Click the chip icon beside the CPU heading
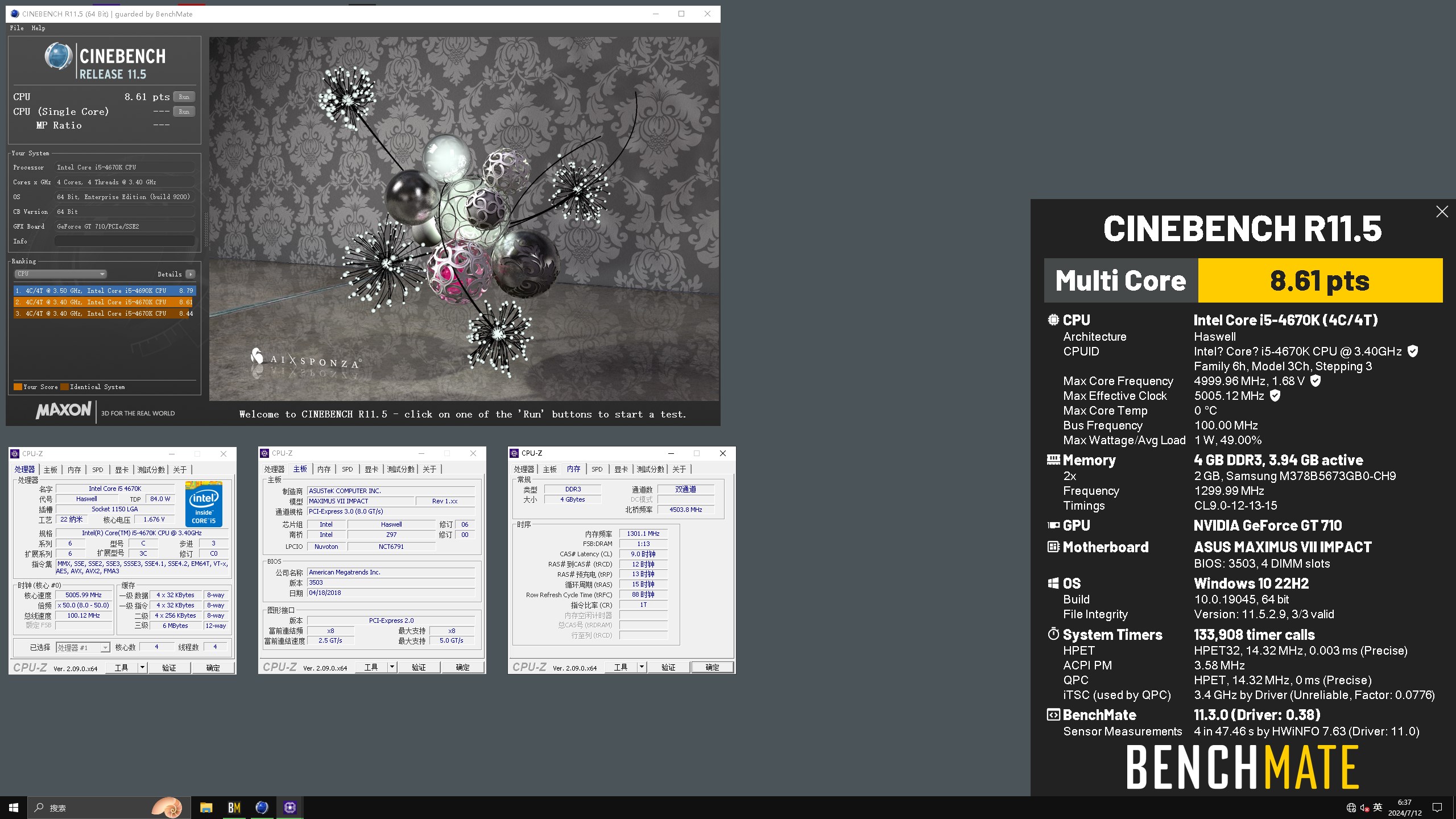1456x819 pixels. 1053,320
